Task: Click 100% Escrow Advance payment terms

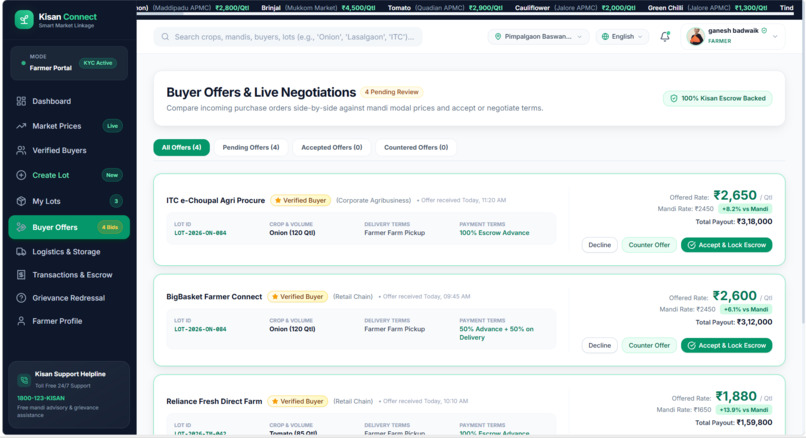Action: [494, 233]
